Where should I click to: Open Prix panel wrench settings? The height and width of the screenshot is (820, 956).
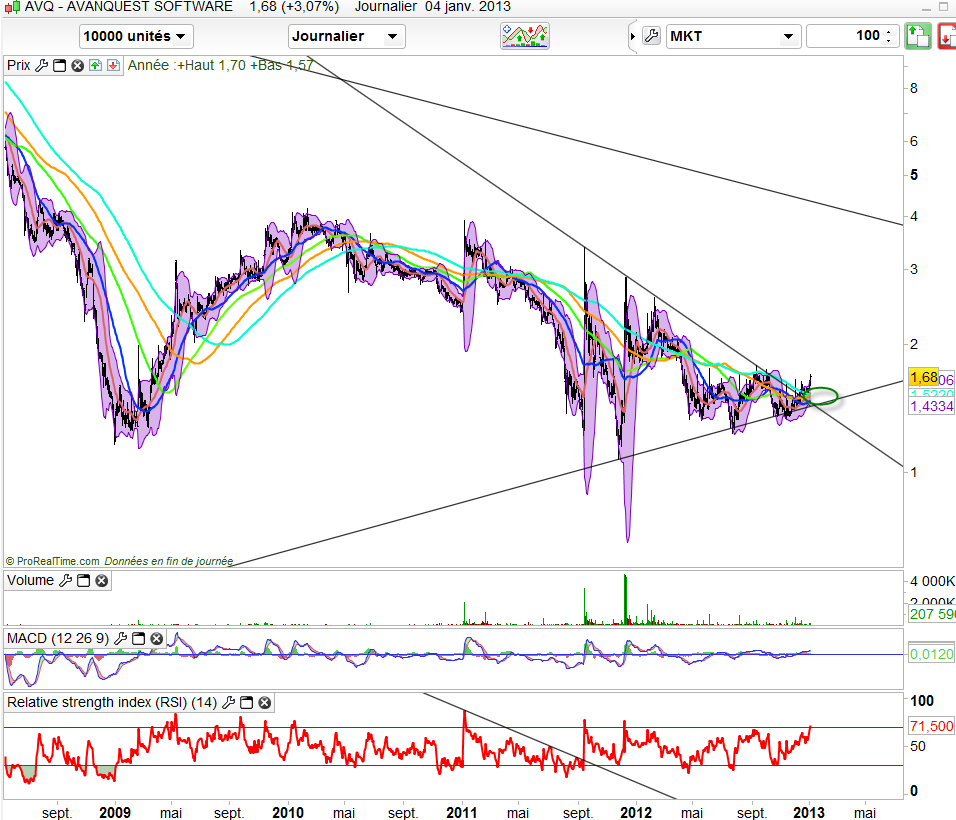tap(41, 65)
